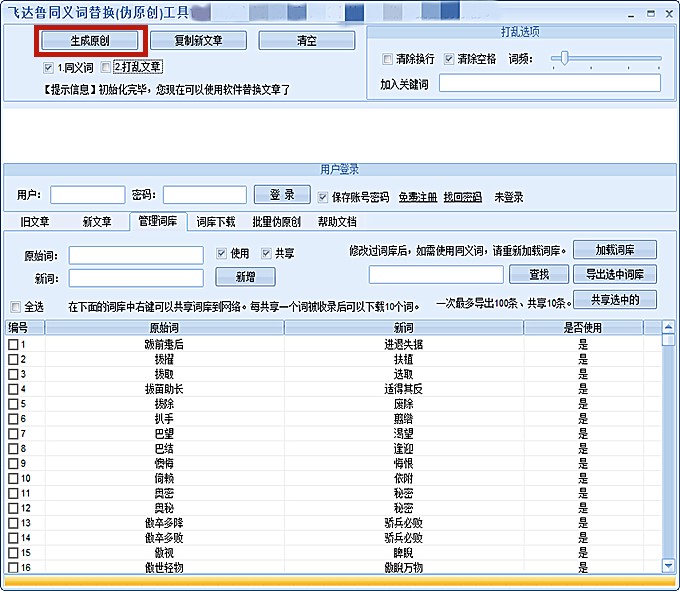Select the 管理词库 tab
Image resolution: width=680 pixels, height=591 pixels.
158,222
